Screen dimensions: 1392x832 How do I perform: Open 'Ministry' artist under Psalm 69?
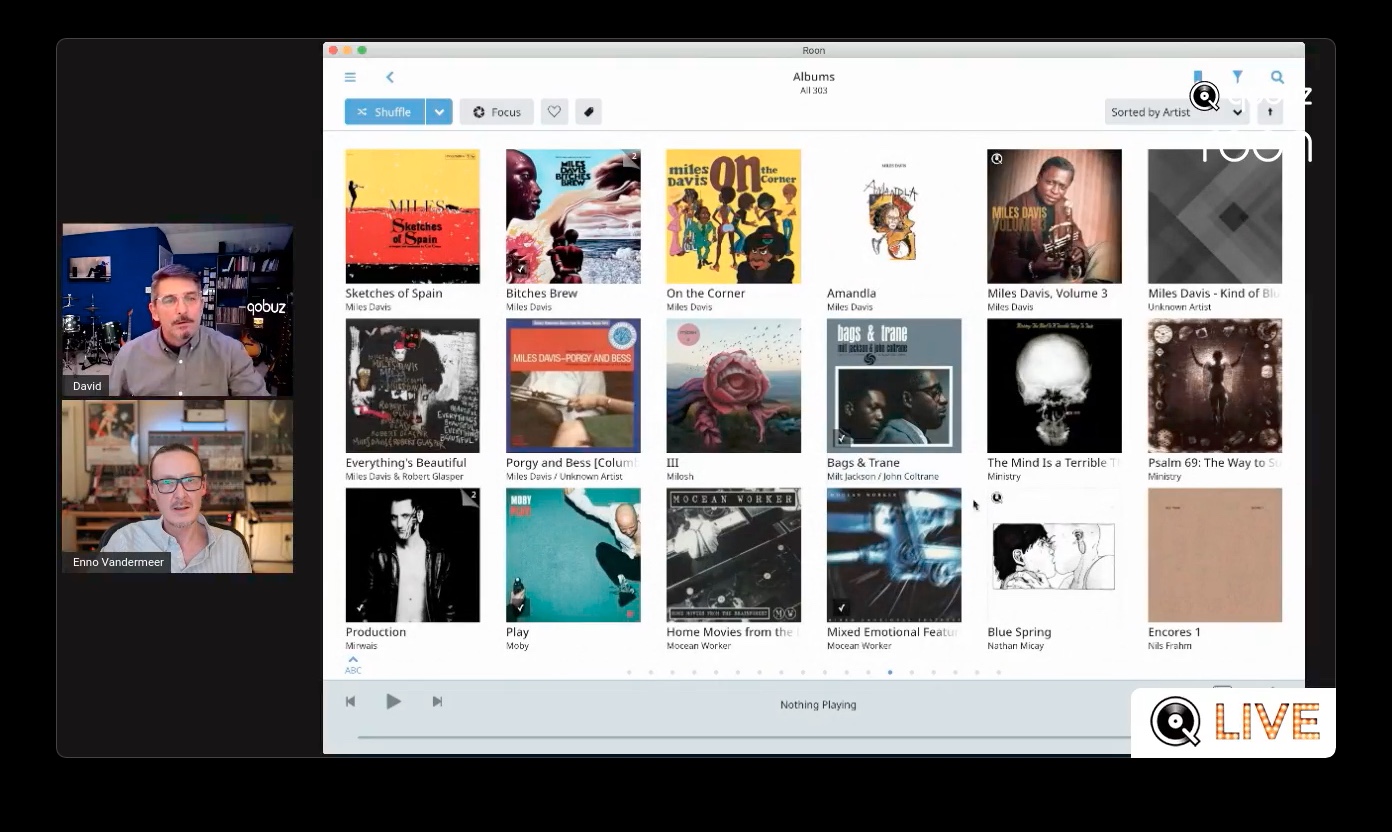click(x=1164, y=477)
